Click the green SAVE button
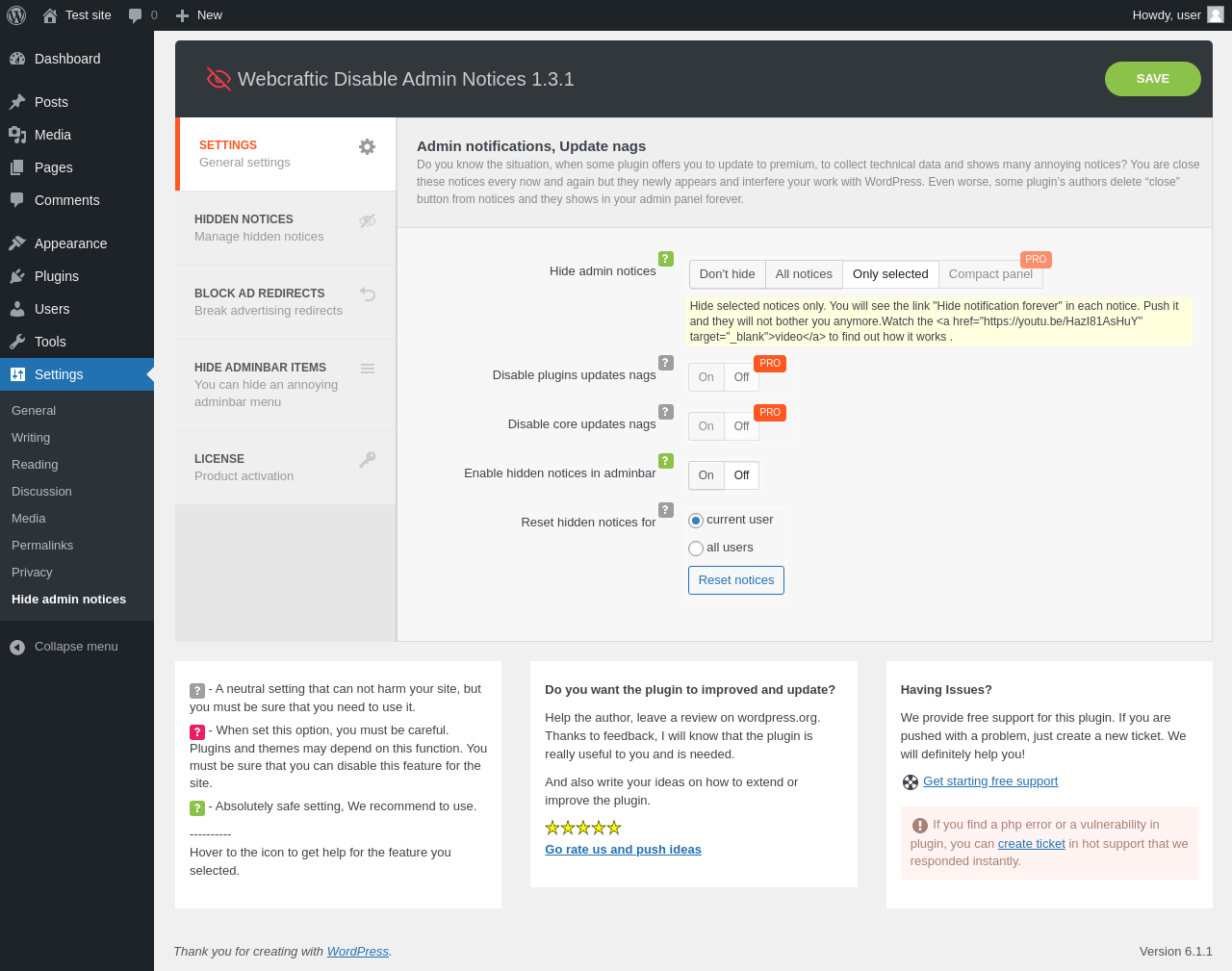This screenshot has height=971, width=1232. pos(1153,79)
